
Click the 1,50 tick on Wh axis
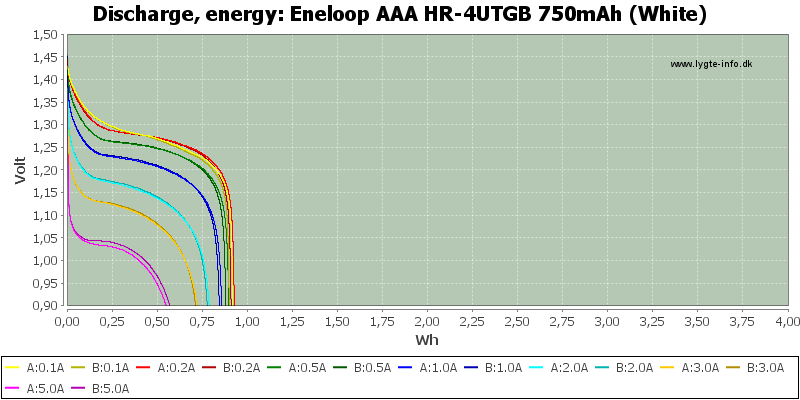[337, 320]
